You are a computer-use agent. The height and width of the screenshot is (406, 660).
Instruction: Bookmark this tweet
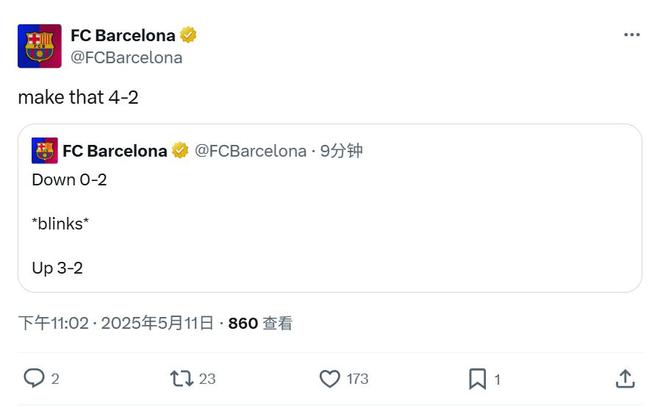477,379
